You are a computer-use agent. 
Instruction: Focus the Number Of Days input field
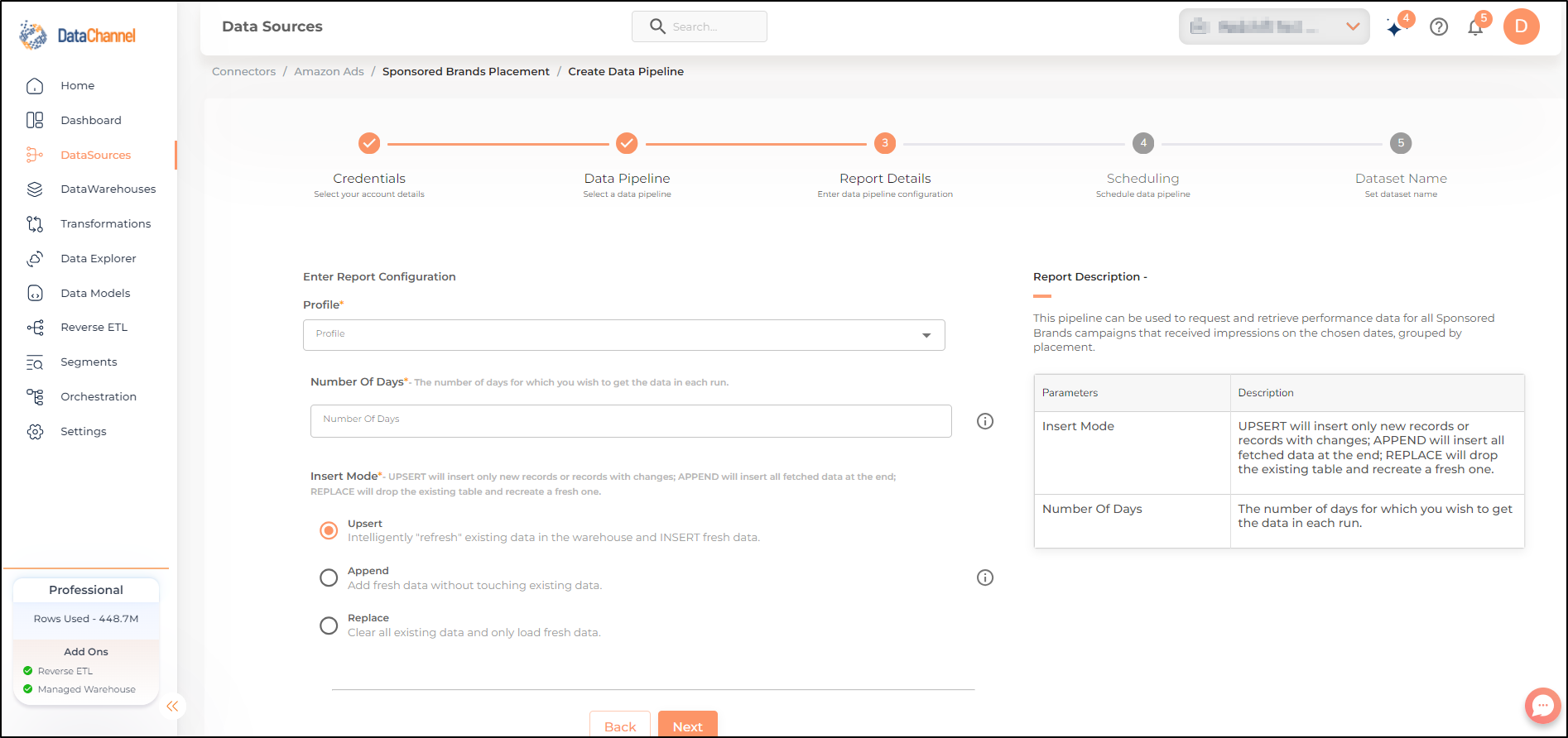click(631, 421)
